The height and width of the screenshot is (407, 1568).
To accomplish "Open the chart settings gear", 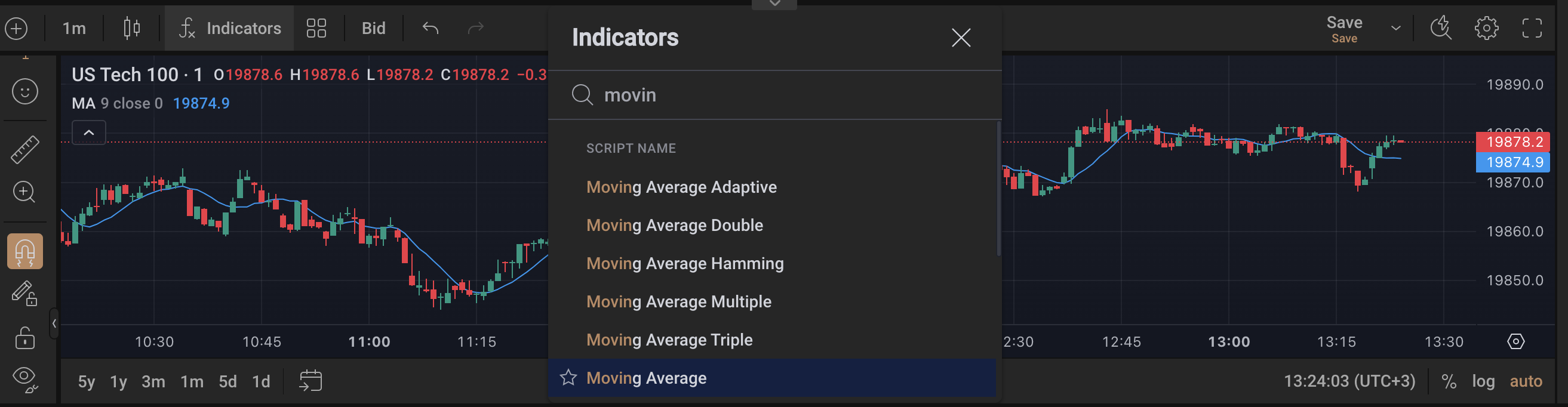I will point(1486,29).
